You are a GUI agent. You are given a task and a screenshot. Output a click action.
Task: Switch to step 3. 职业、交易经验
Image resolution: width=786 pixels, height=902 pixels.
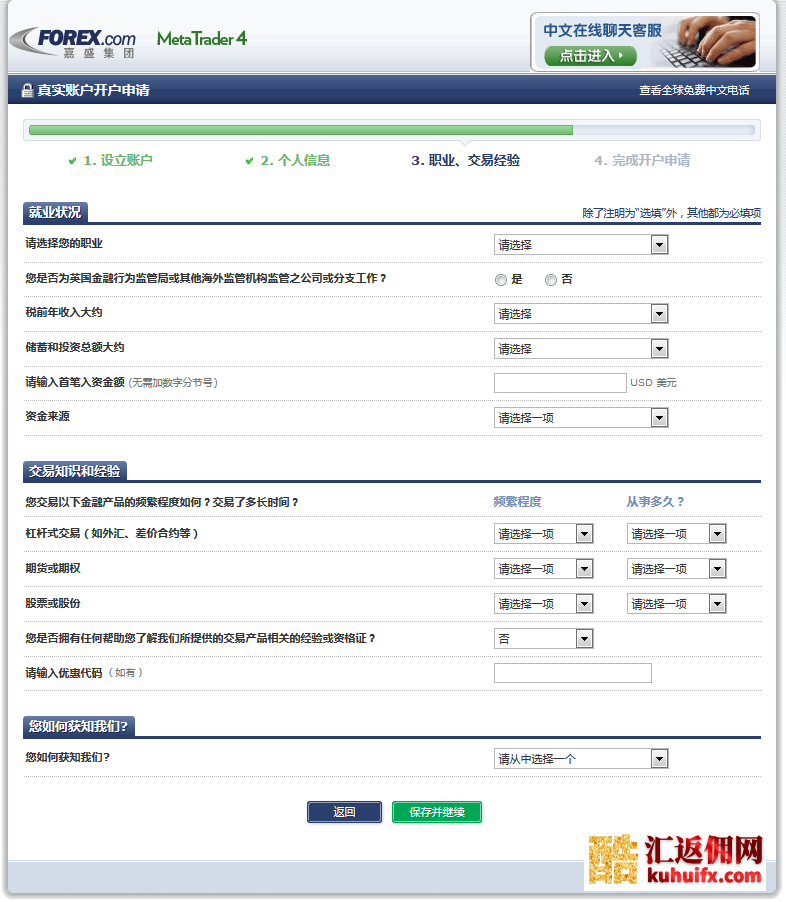465,160
